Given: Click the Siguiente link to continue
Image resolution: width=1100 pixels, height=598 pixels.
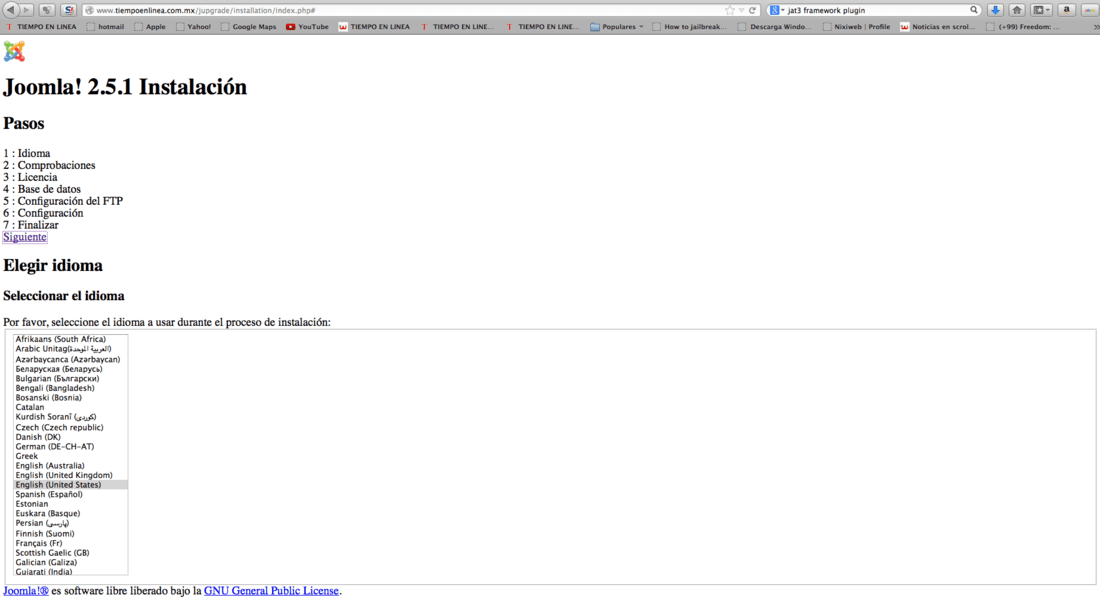Looking at the screenshot, I should (25, 237).
